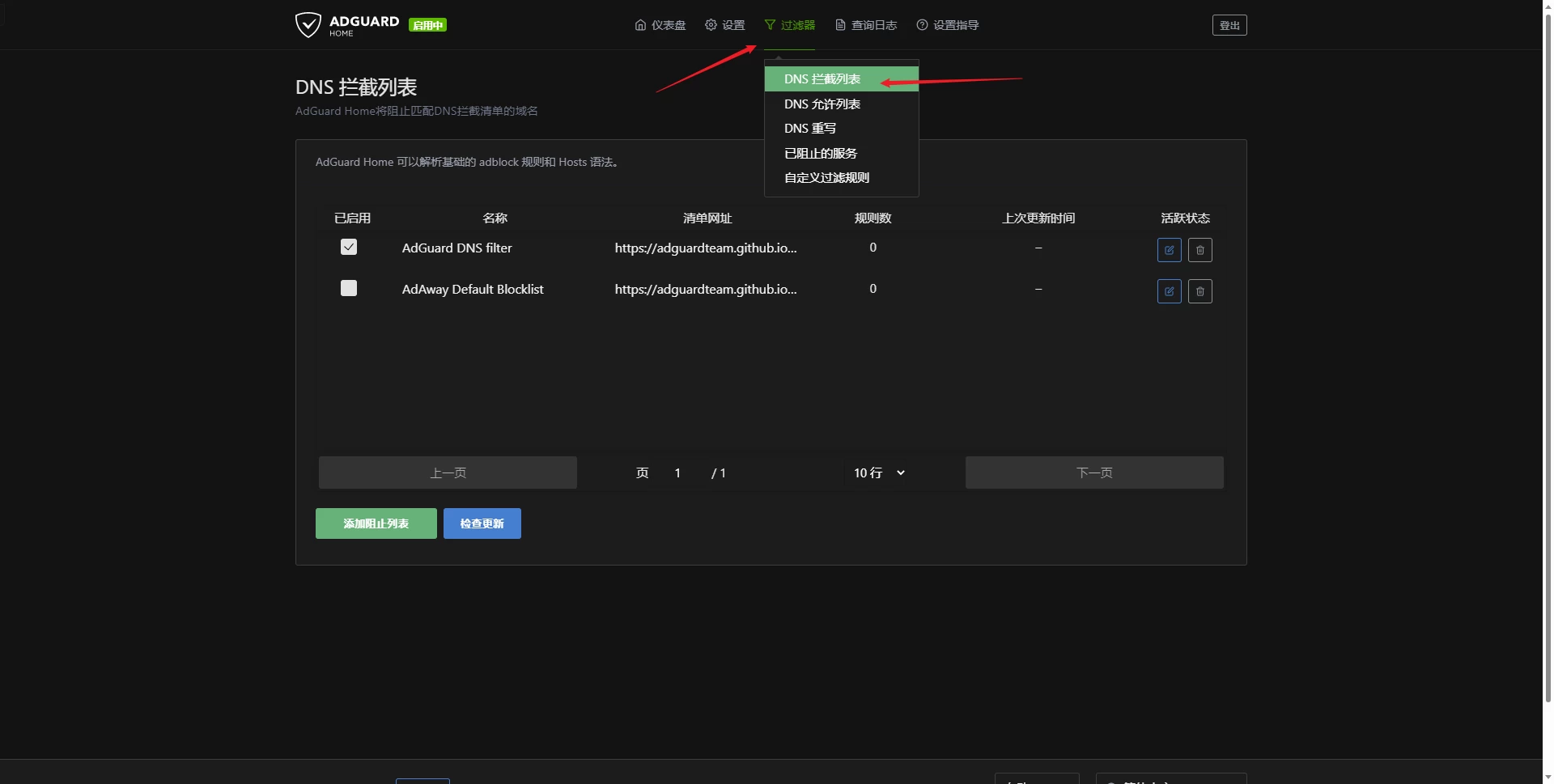
Task: Click the 上一页 previous page button
Action: click(x=448, y=473)
